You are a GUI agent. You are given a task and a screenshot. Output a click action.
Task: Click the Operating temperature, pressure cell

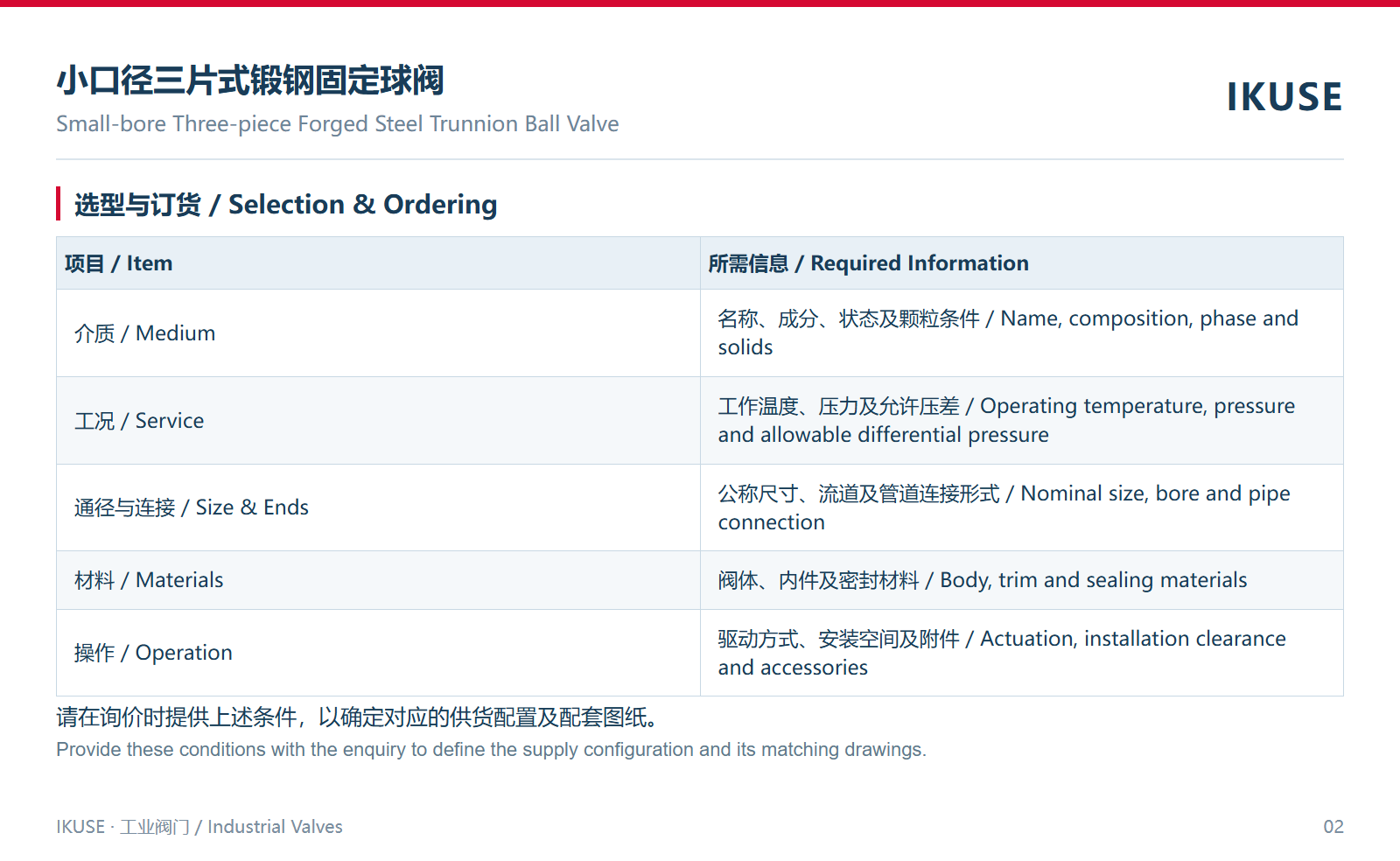[1022, 421]
